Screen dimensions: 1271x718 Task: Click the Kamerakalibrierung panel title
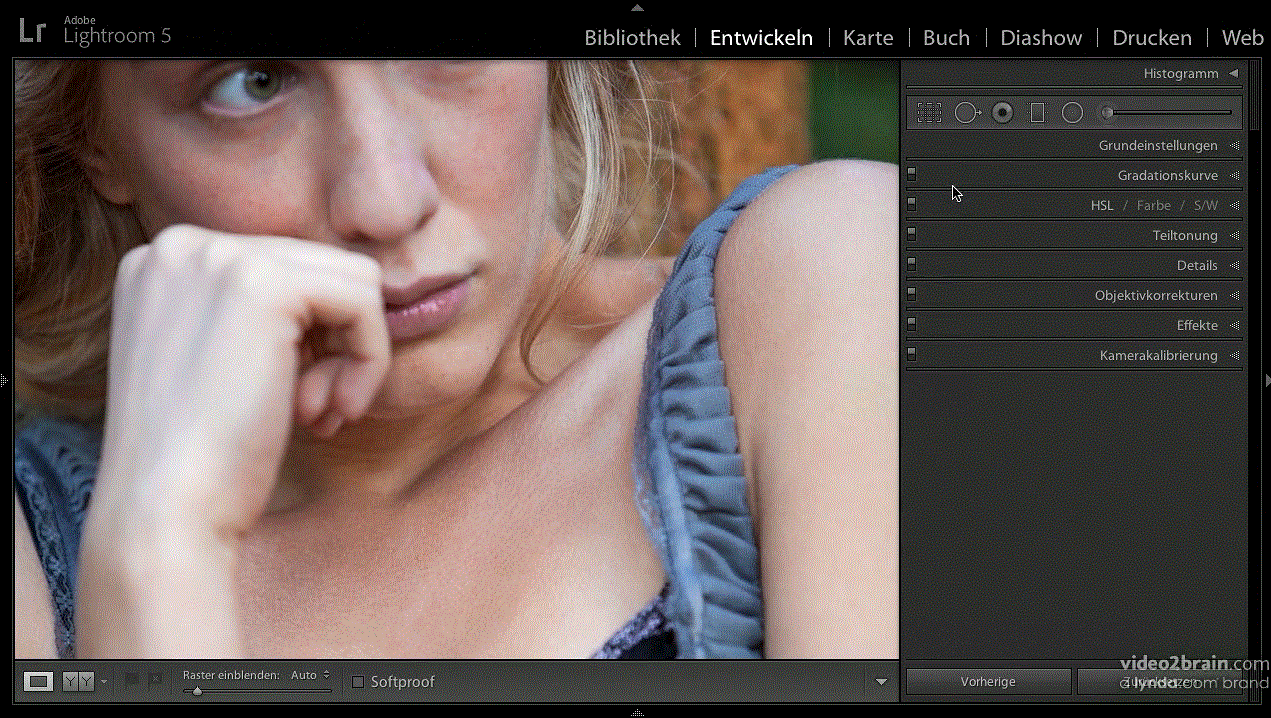click(1158, 356)
